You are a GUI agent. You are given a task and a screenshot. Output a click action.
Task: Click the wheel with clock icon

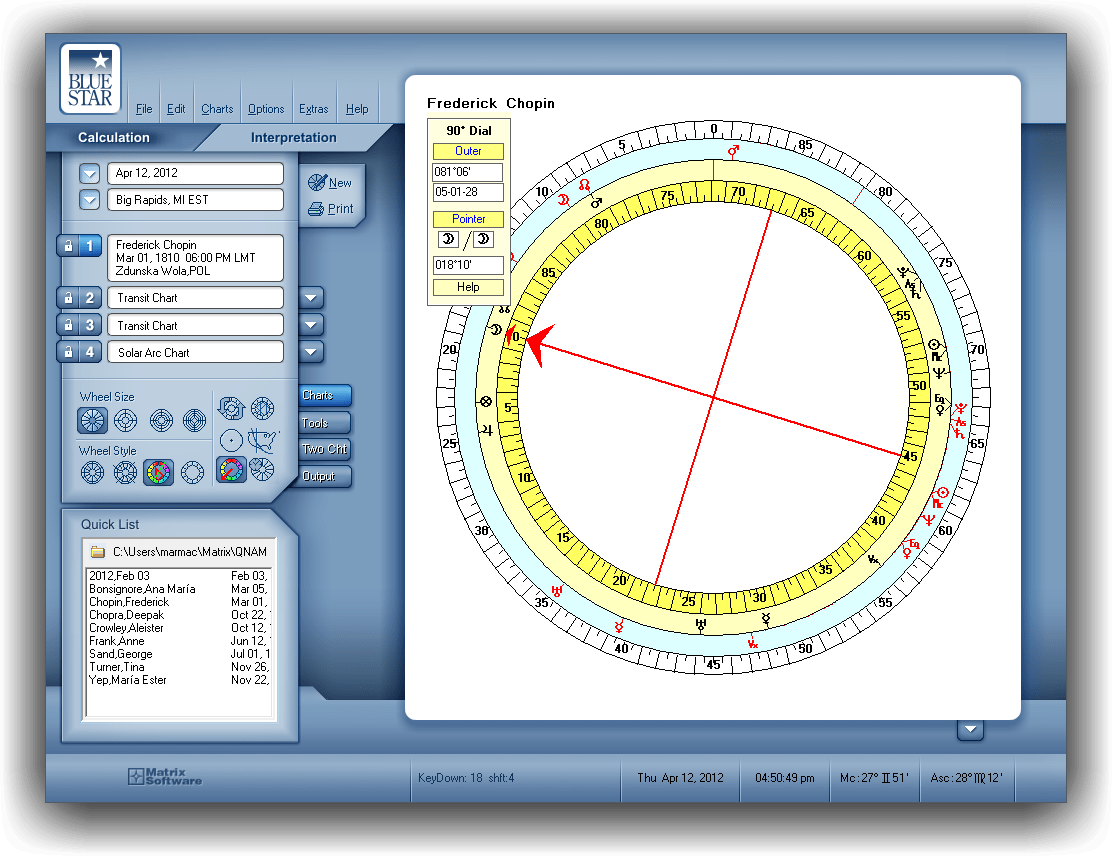pos(262,469)
